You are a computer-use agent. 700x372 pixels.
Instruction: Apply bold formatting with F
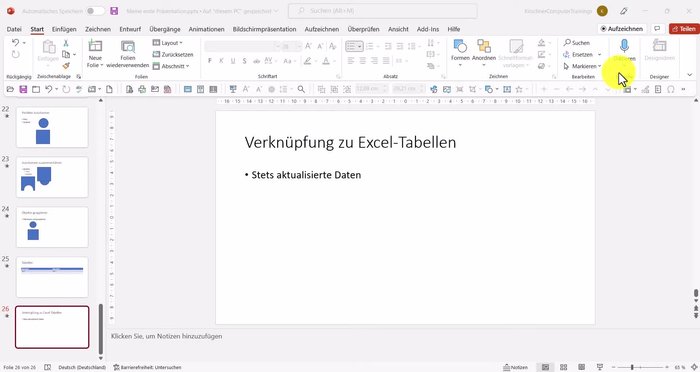point(209,61)
